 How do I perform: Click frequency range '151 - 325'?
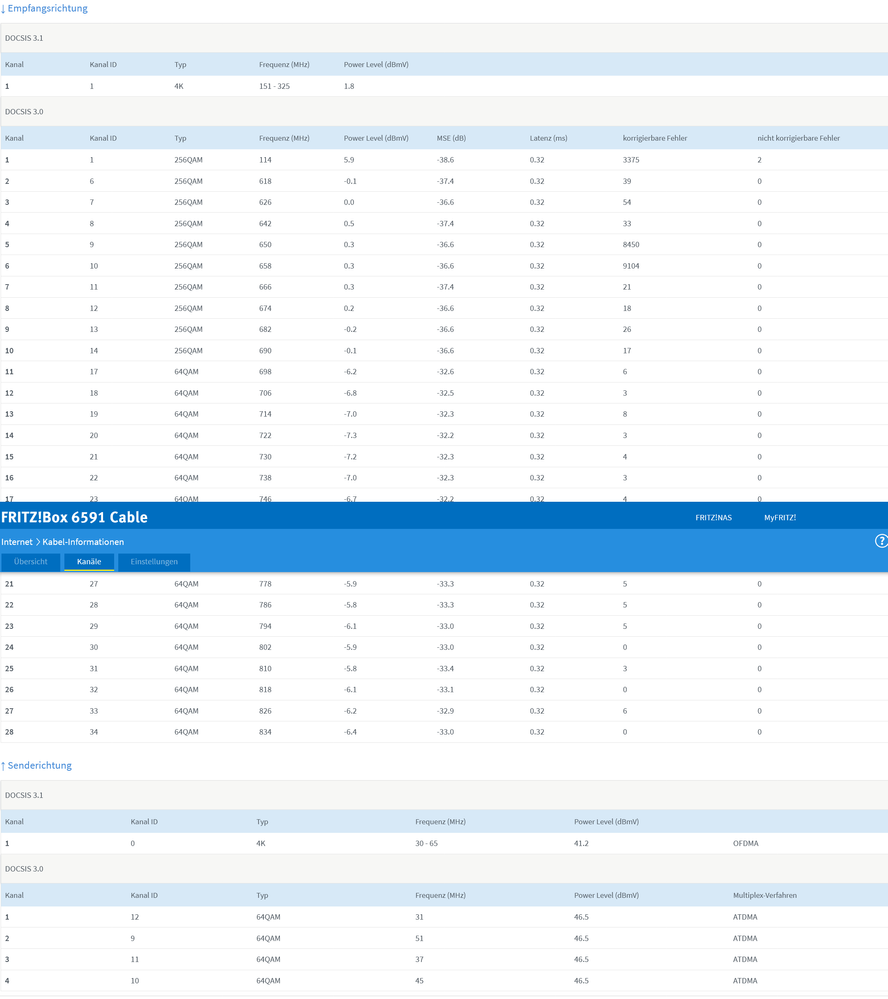coord(274,86)
